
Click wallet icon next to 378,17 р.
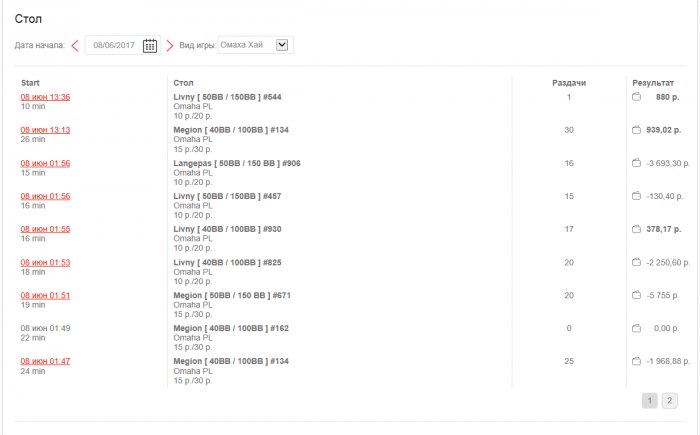[x=636, y=229]
